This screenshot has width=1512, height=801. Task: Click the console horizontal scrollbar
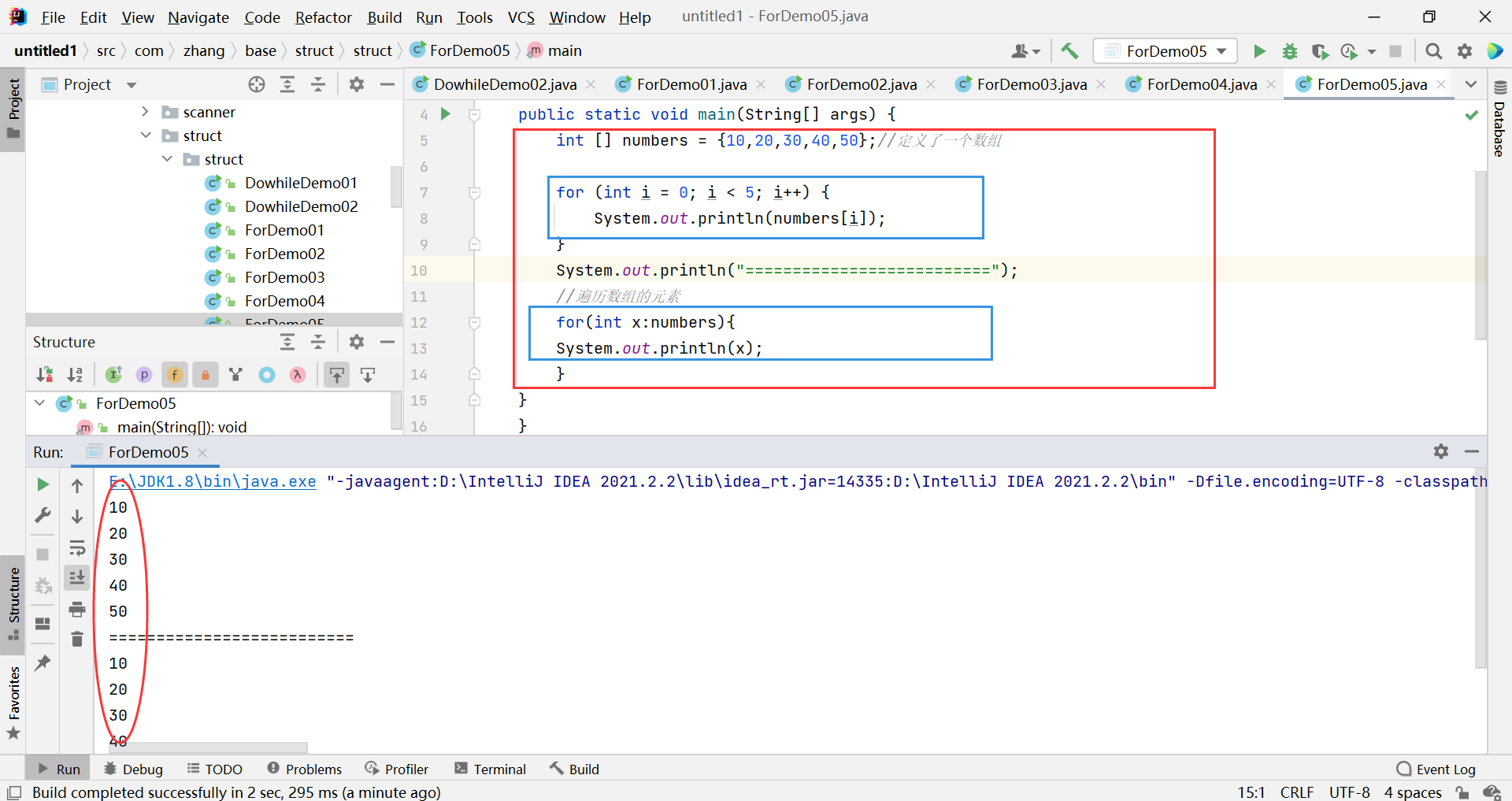pos(208,747)
